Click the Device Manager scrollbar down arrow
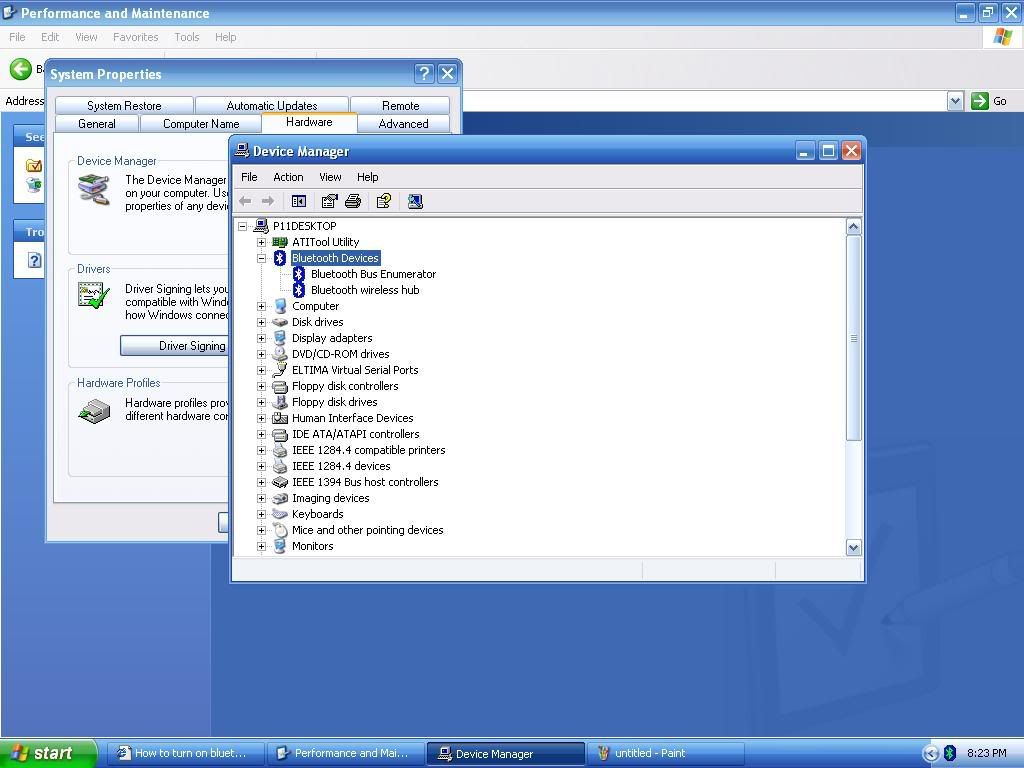The height and width of the screenshot is (768, 1024). pyautogui.click(x=854, y=547)
